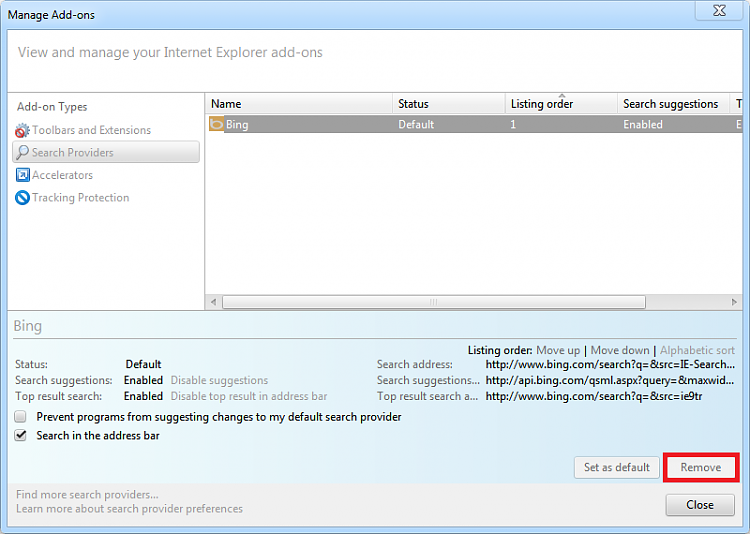
Task: Uncheck Search in the address bar
Action: [x=21, y=435]
